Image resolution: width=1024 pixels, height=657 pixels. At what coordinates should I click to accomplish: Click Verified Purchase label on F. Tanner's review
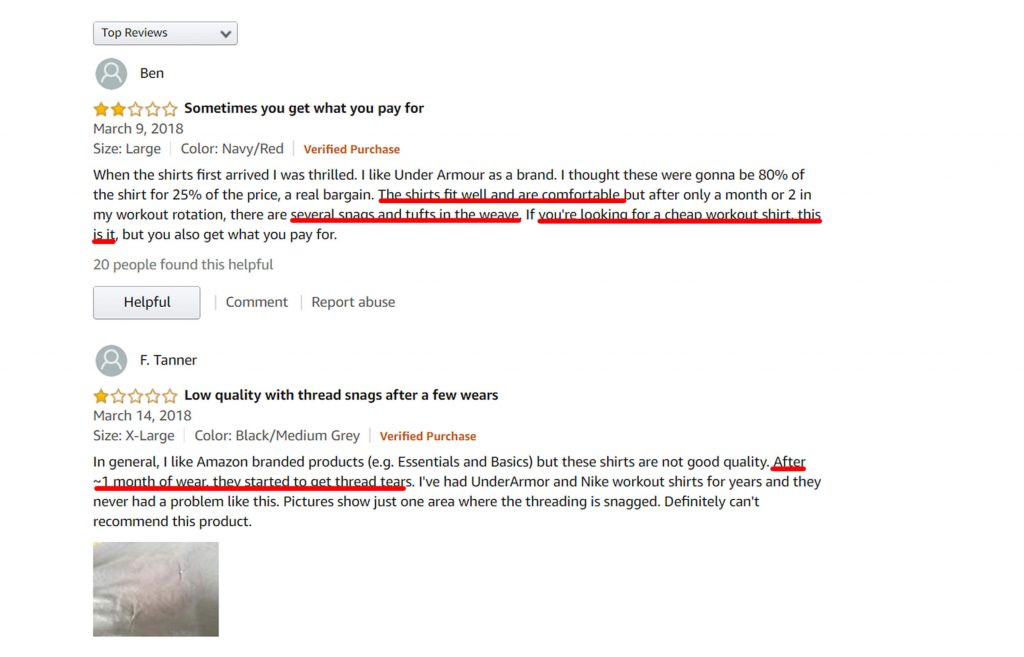pos(428,436)
